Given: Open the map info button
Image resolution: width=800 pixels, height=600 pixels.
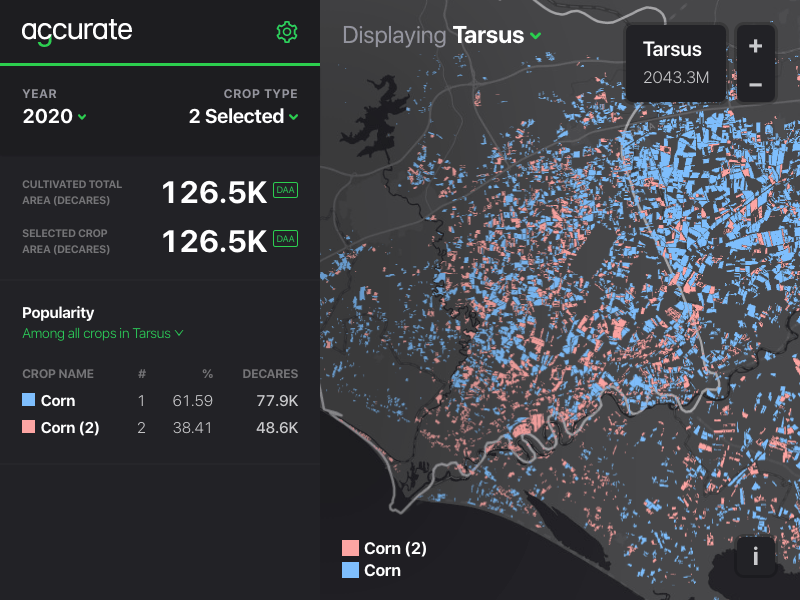Looking at the screenshot, I should pyautogui.click(x=755, y=557).
